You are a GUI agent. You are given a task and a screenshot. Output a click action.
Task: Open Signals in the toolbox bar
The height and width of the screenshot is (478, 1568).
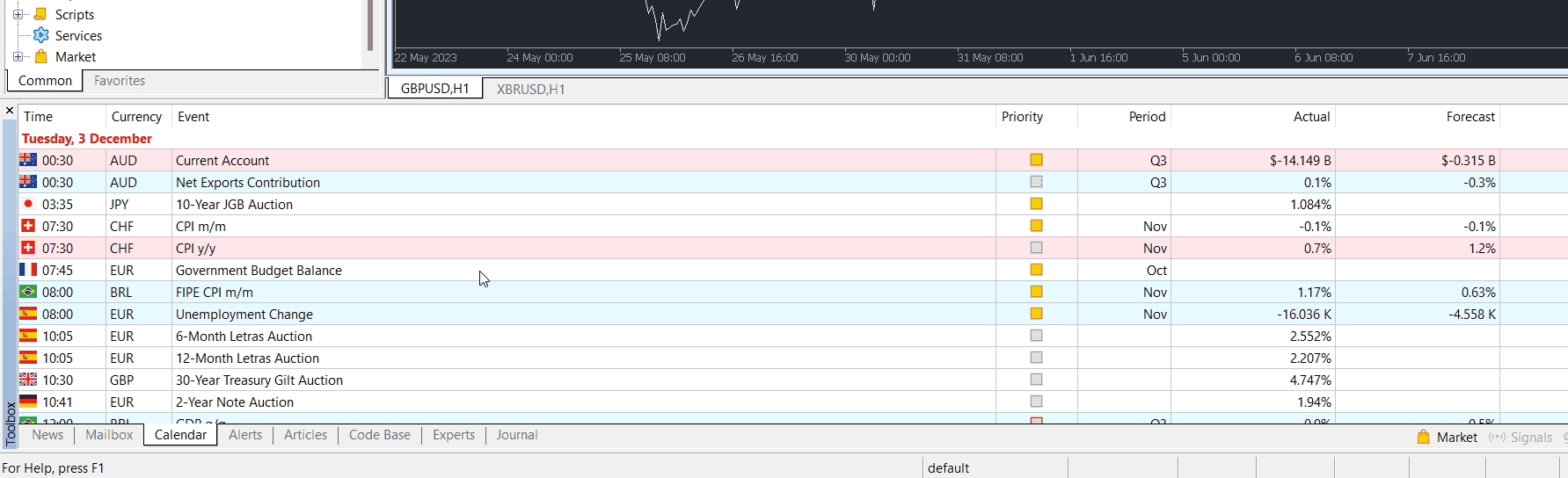click(x=1530, y=437)
